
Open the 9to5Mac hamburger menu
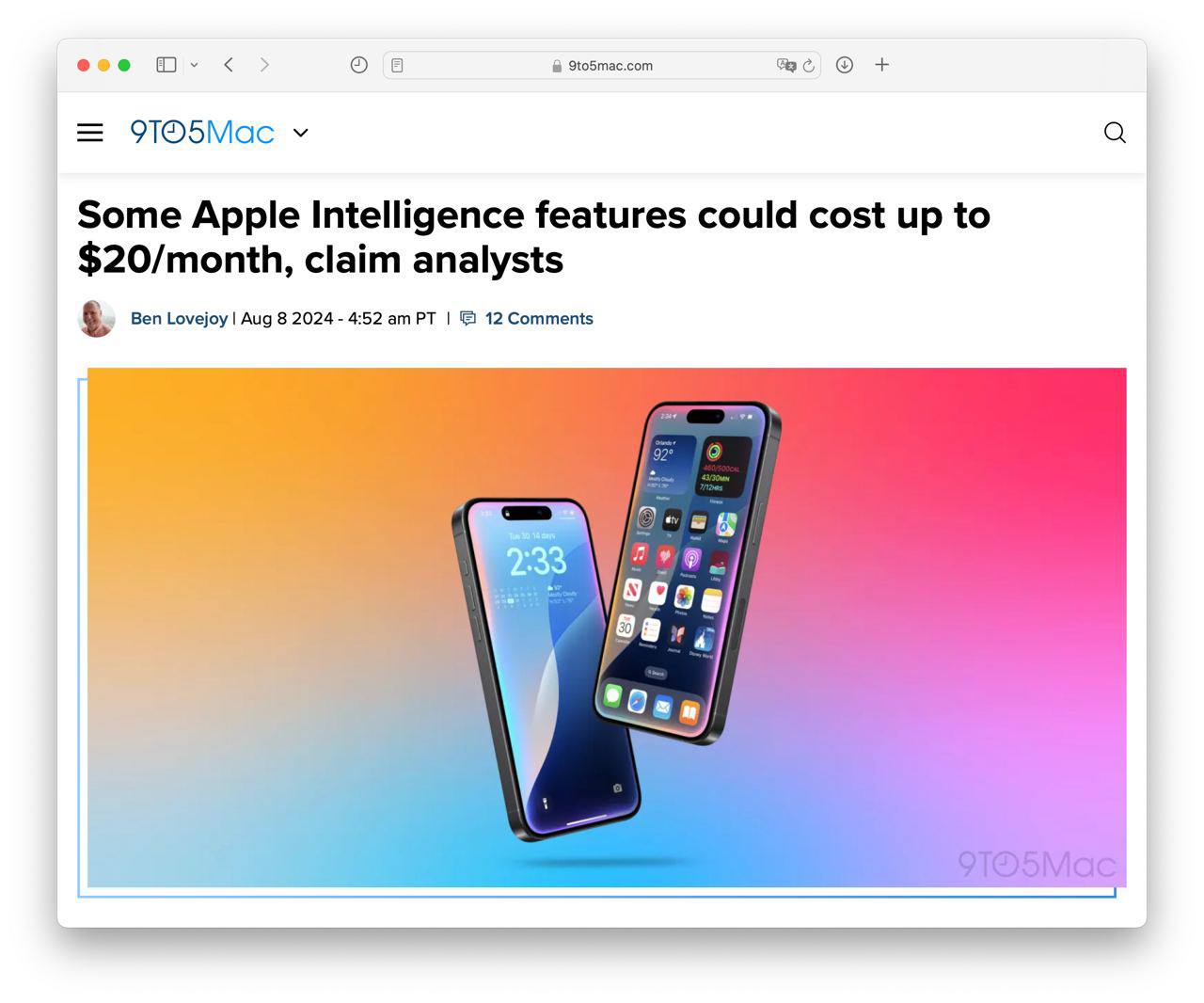pos(90,133)
